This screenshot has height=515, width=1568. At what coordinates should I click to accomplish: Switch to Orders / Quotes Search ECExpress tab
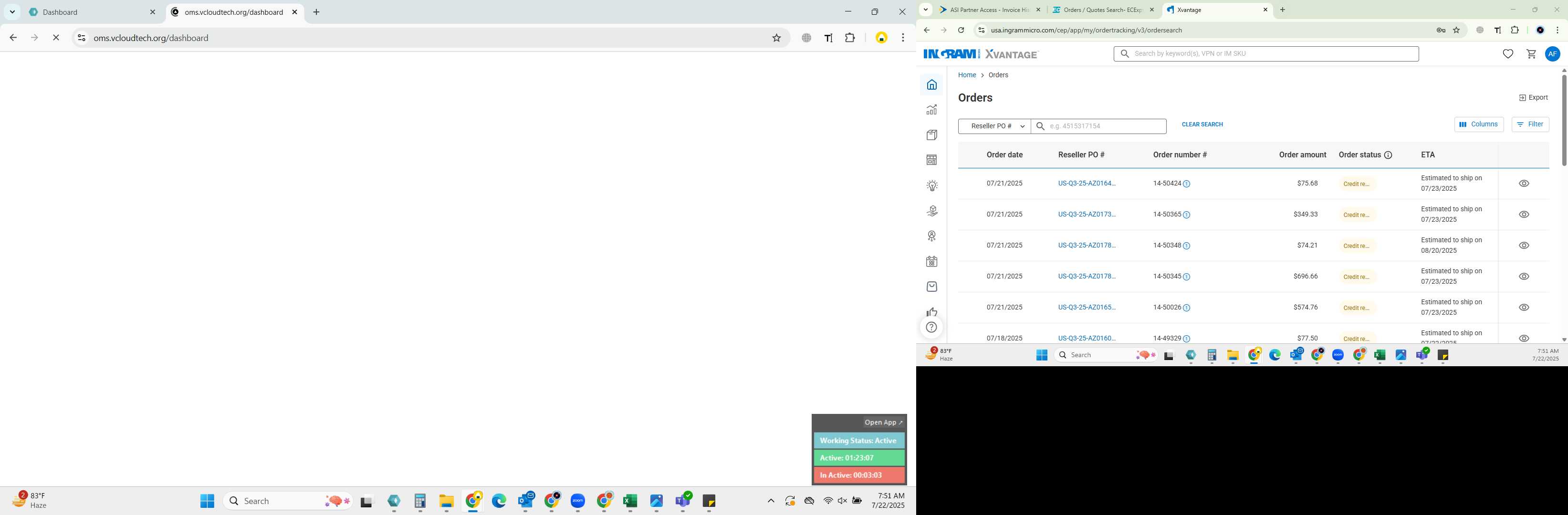click(1103, 10)
